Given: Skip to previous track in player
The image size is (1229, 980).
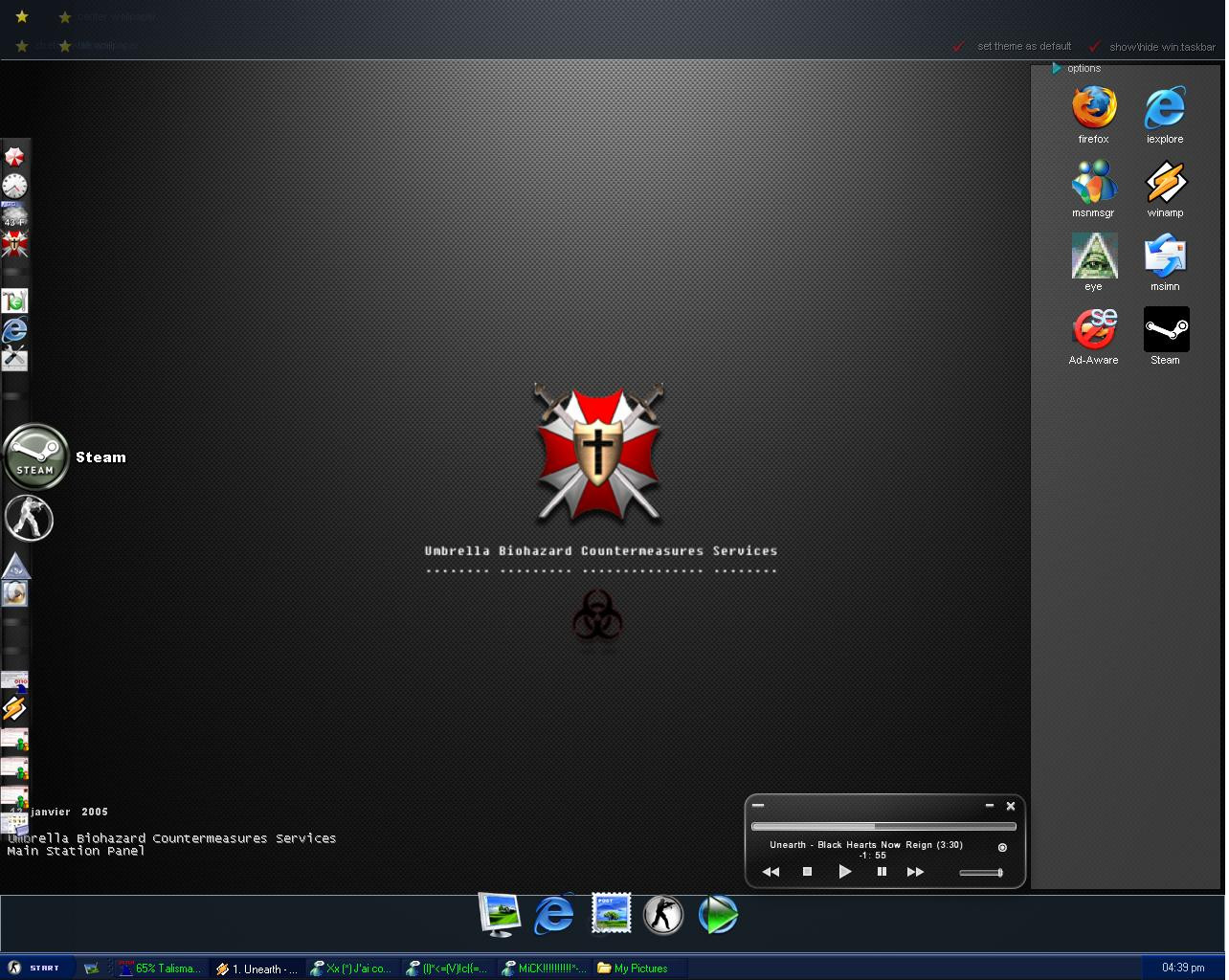Looking at the screenshot, I should coord(771,871).
